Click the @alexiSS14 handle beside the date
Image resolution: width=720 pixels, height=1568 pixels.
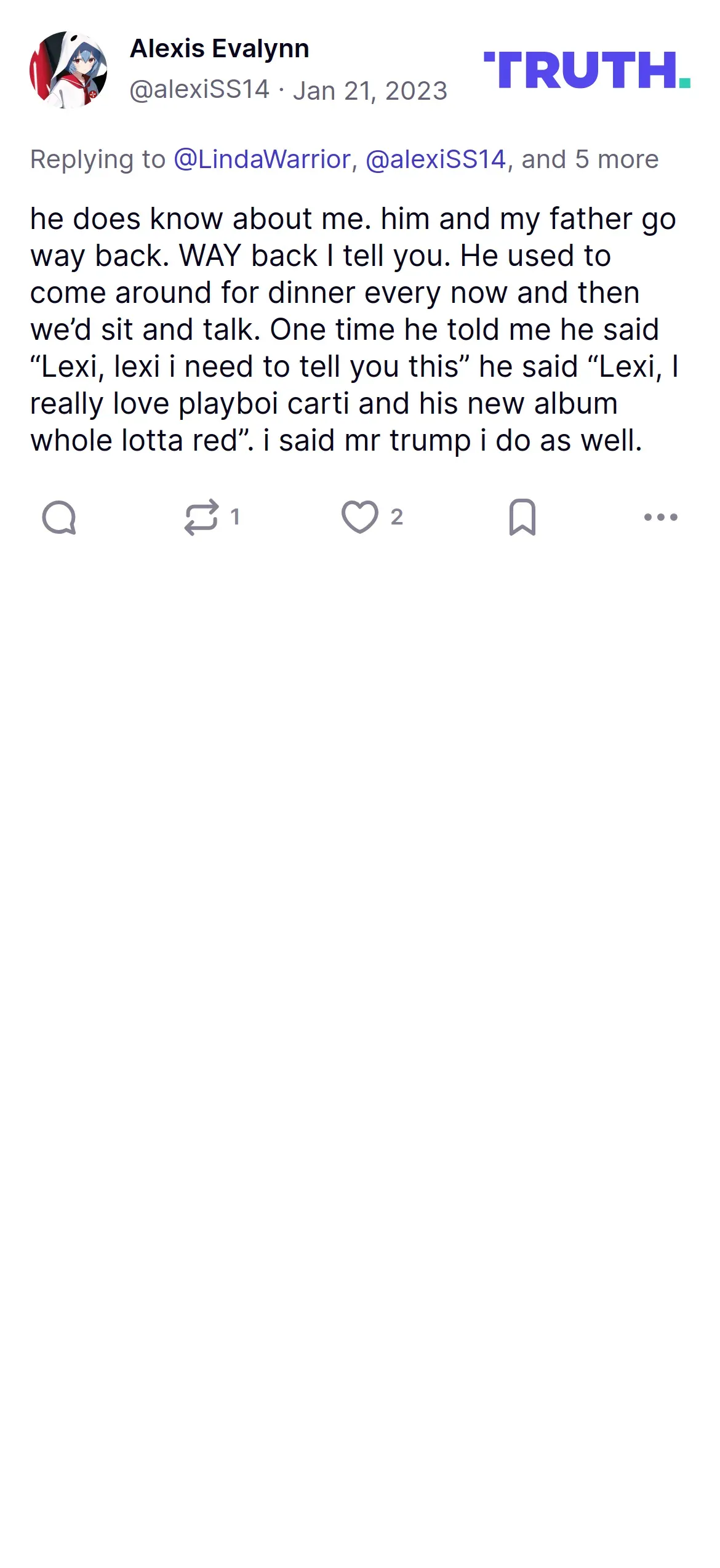199,90
